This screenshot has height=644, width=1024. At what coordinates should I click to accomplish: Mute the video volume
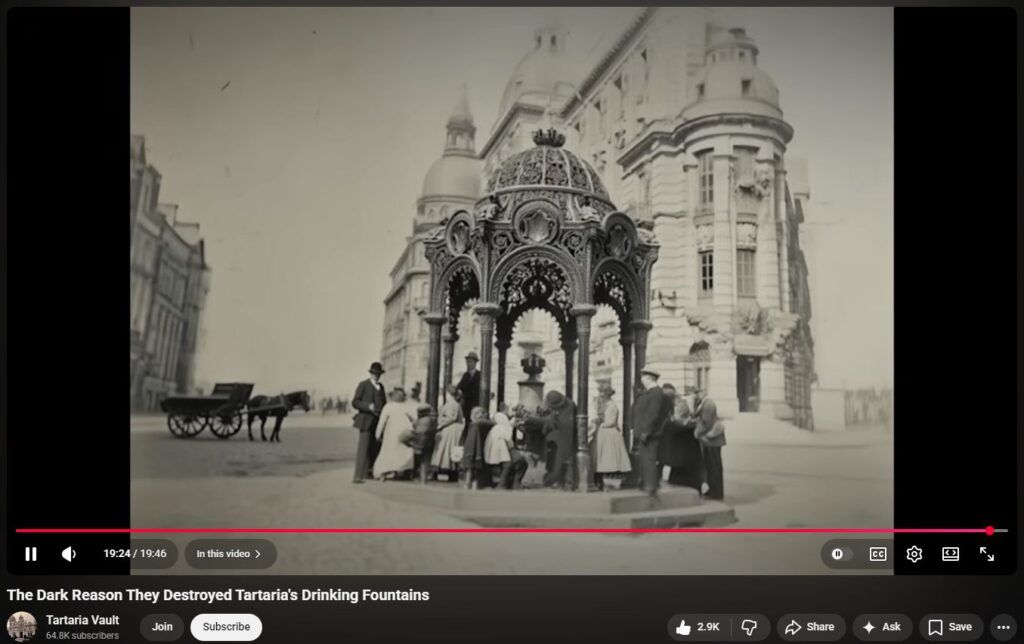point(69,554)
